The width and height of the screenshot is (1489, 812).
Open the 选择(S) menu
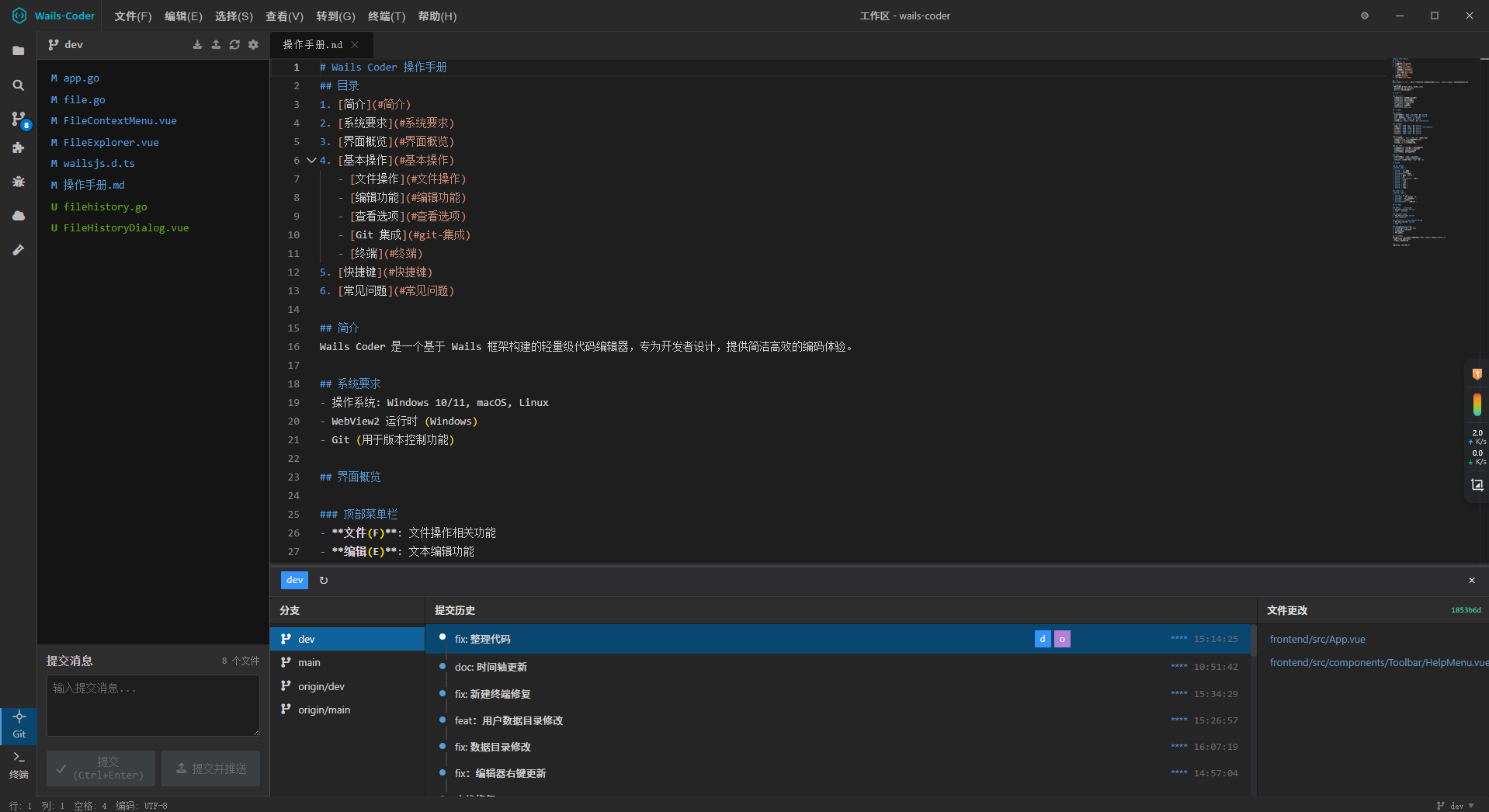click(x=234, y=16)
